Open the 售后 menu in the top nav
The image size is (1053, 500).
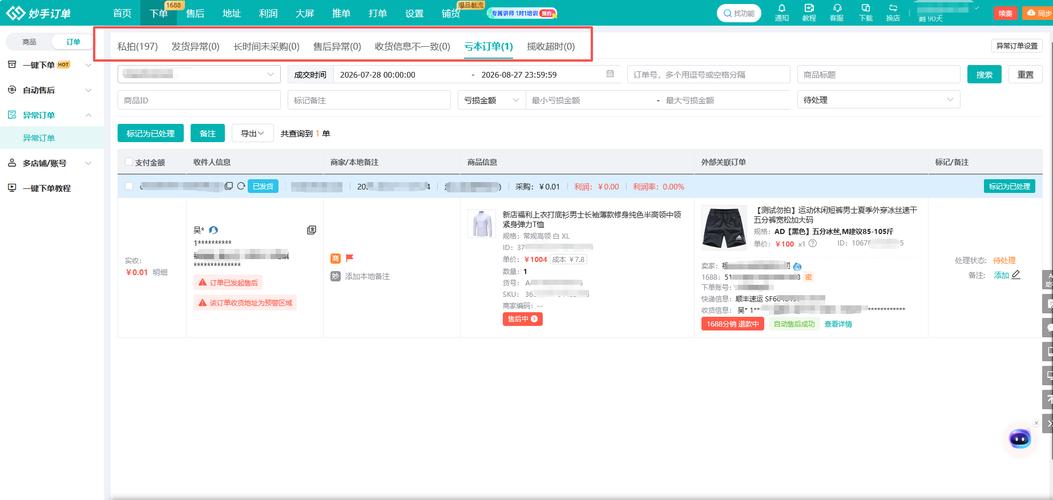195,13
